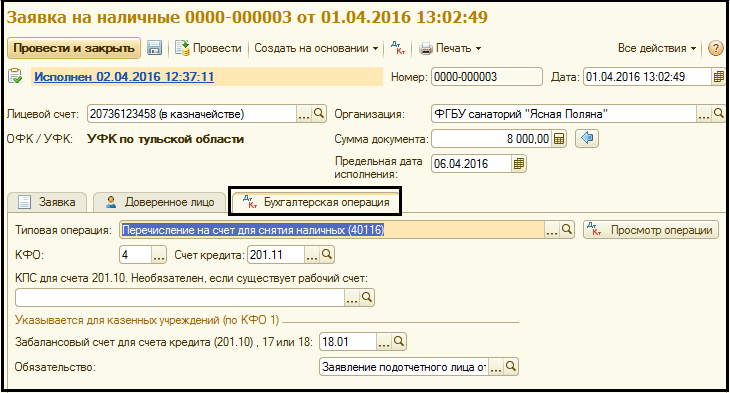Switch to the Заявка tab
The width and height of the screenshot is (730, 393).
tap(47, 202)
